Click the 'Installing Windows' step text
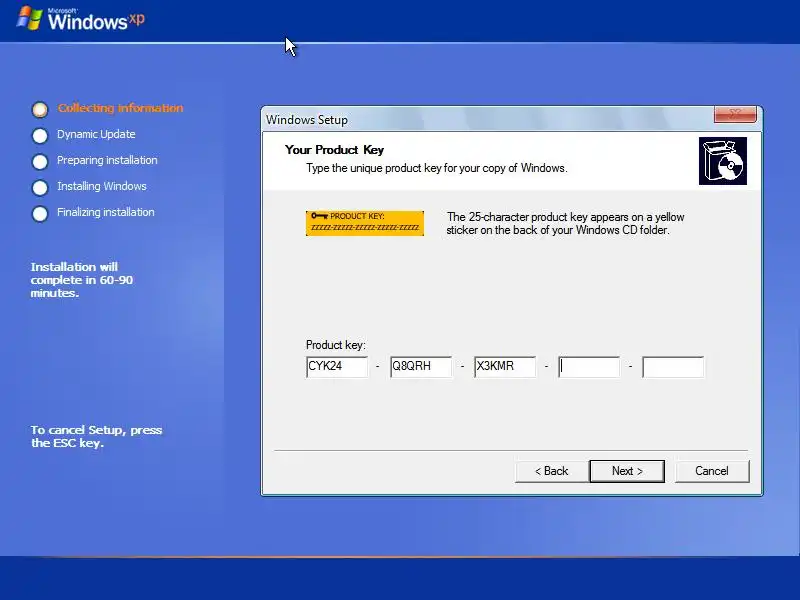Screen dimensions: 800x600 point(102,186)
